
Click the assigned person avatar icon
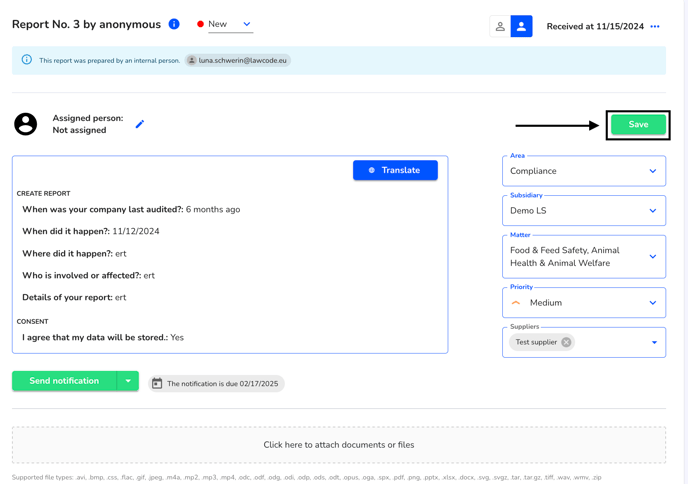tap(25, 124)
